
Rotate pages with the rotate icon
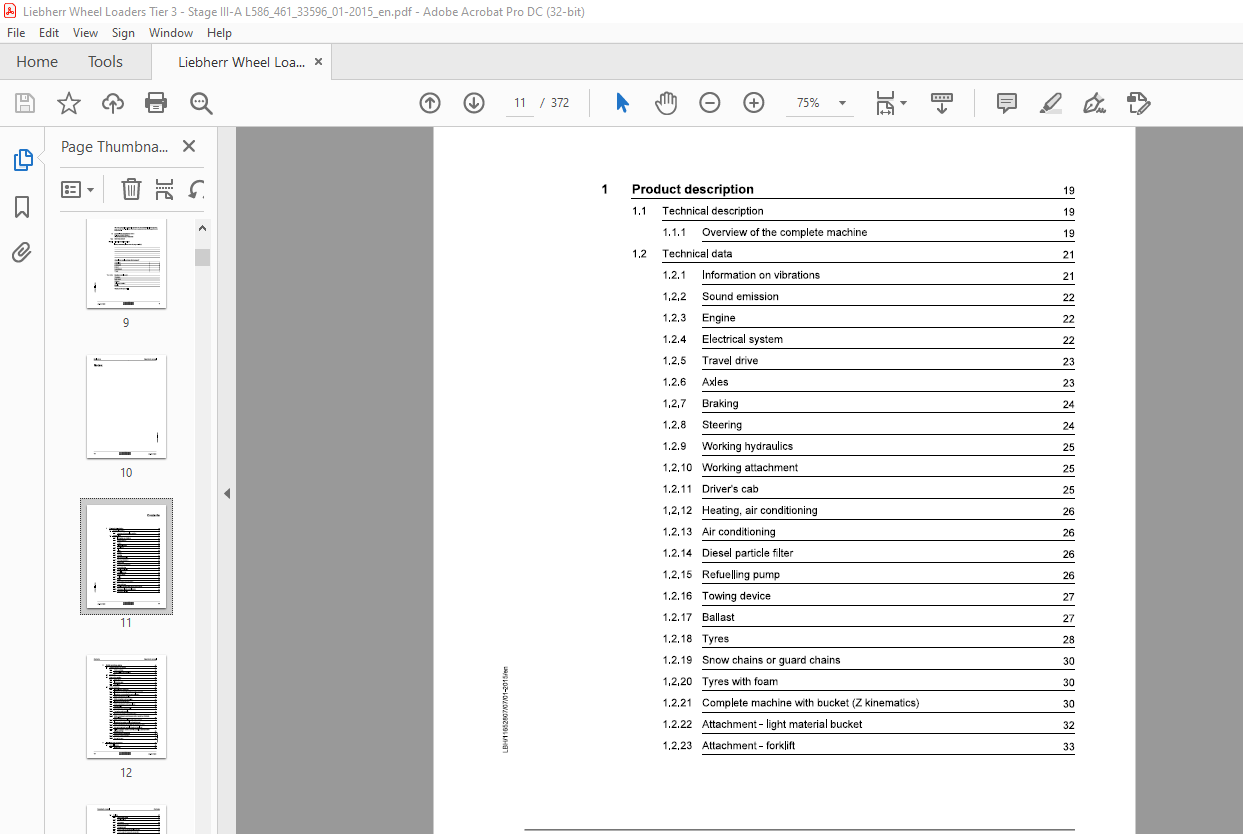point(197,189)
